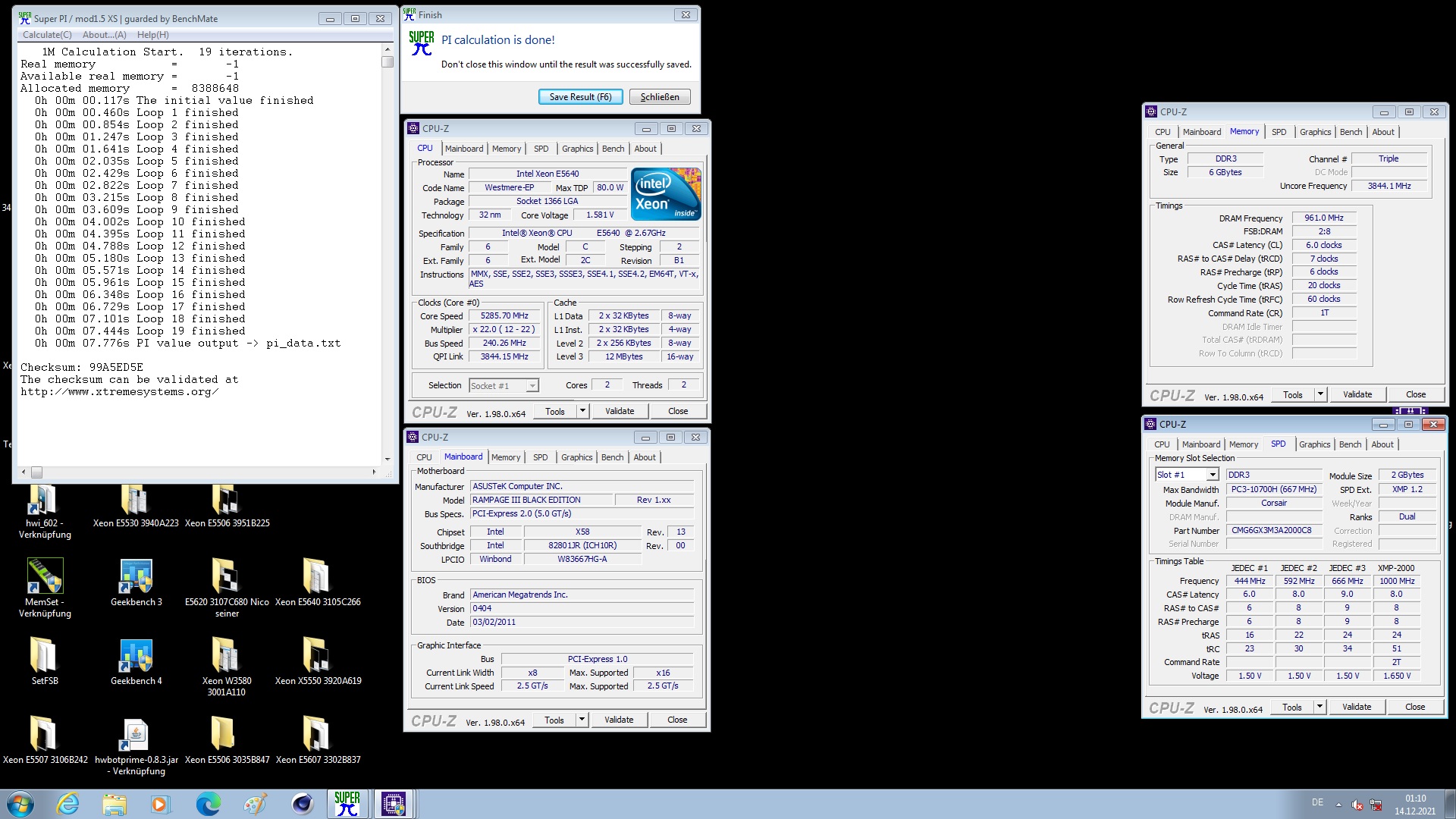Open Windows Media Player taskbar icon
This screenshot has height=819, width=1456.
tap(160, 804)
